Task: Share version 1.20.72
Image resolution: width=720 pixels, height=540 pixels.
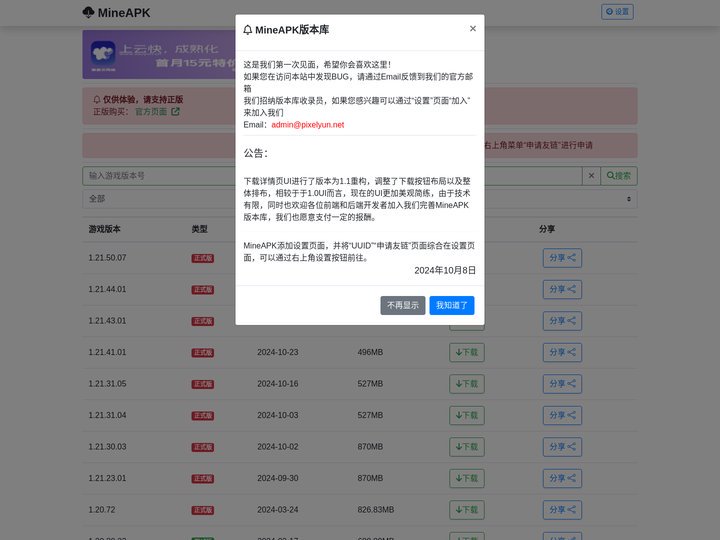Action: coord(562,510)
